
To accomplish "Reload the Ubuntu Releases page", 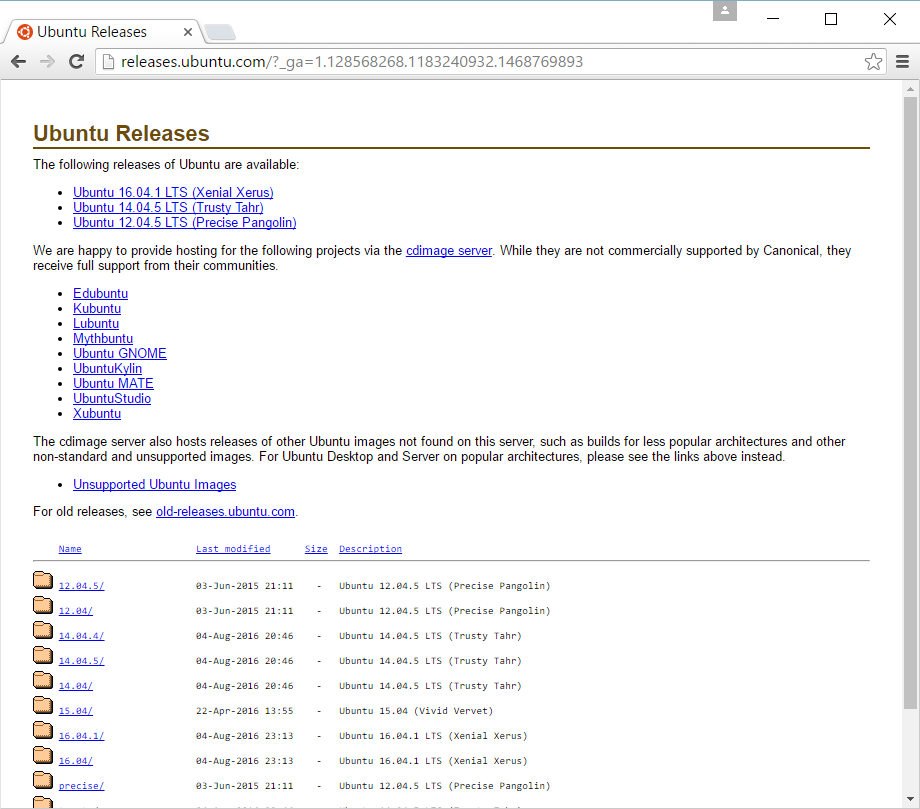I will click(76, 62).
